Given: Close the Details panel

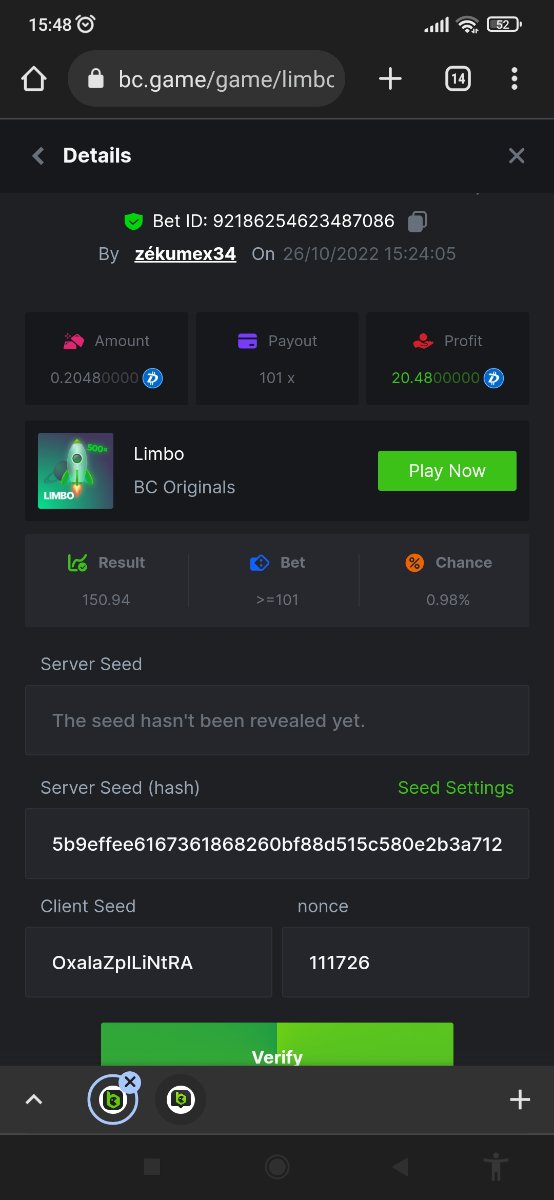Looking at the screenshot, I should coord(516,155).
